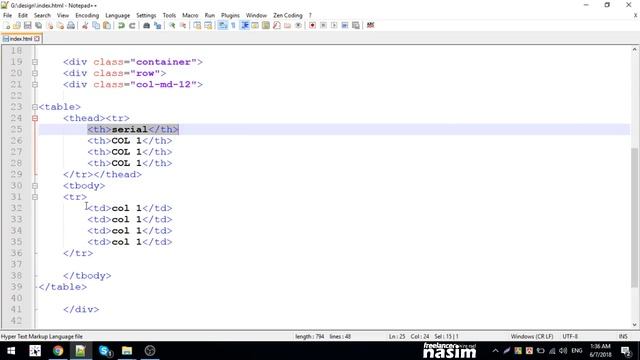Show the Document Map panel icon
640x360 pixels.
(x=266, y=25)
